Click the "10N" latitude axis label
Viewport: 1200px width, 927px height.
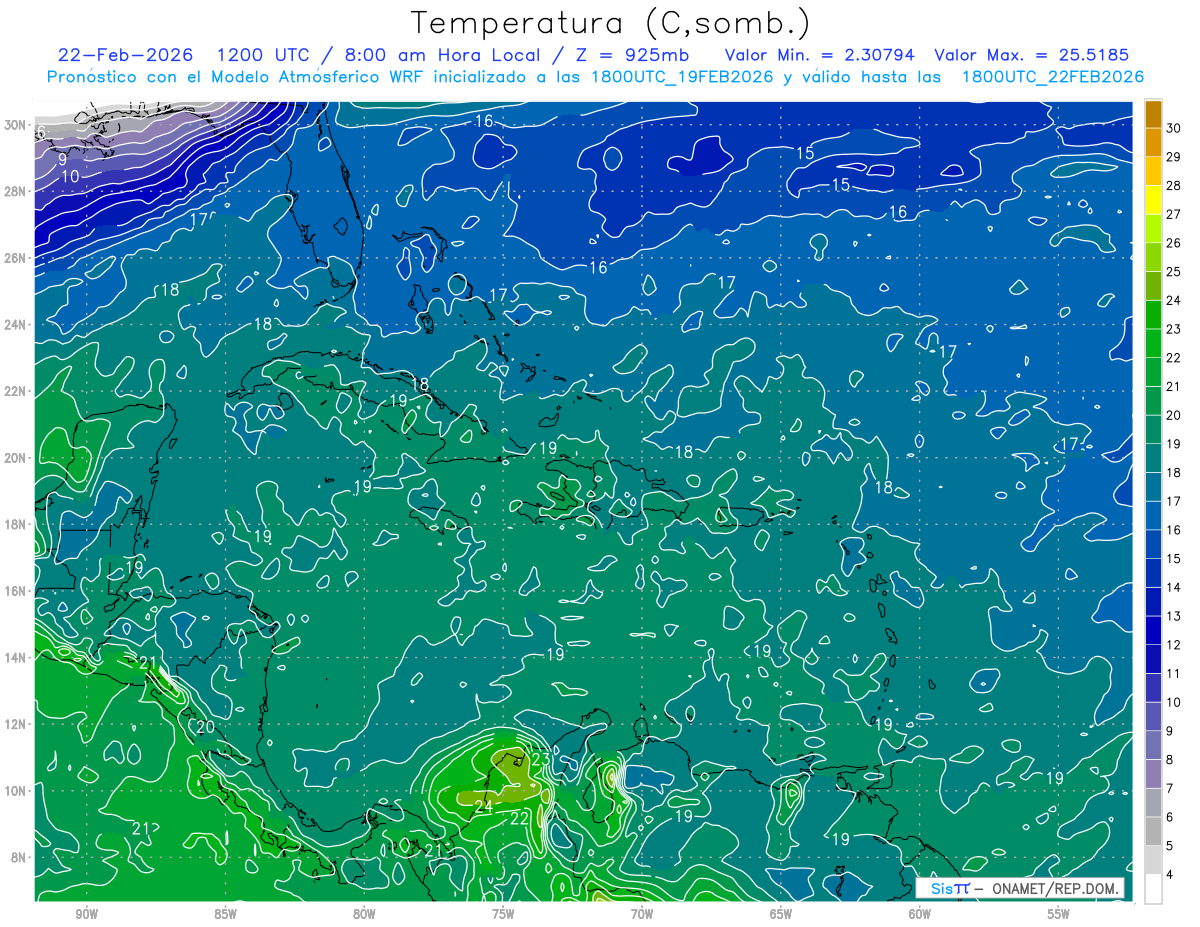[x=15, y=790]
